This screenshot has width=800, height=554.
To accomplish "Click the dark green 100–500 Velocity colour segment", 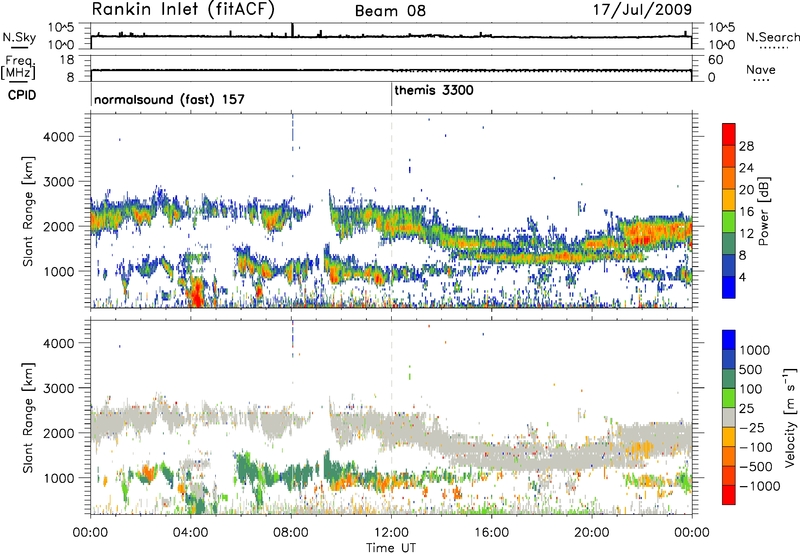I will (729, 379).
